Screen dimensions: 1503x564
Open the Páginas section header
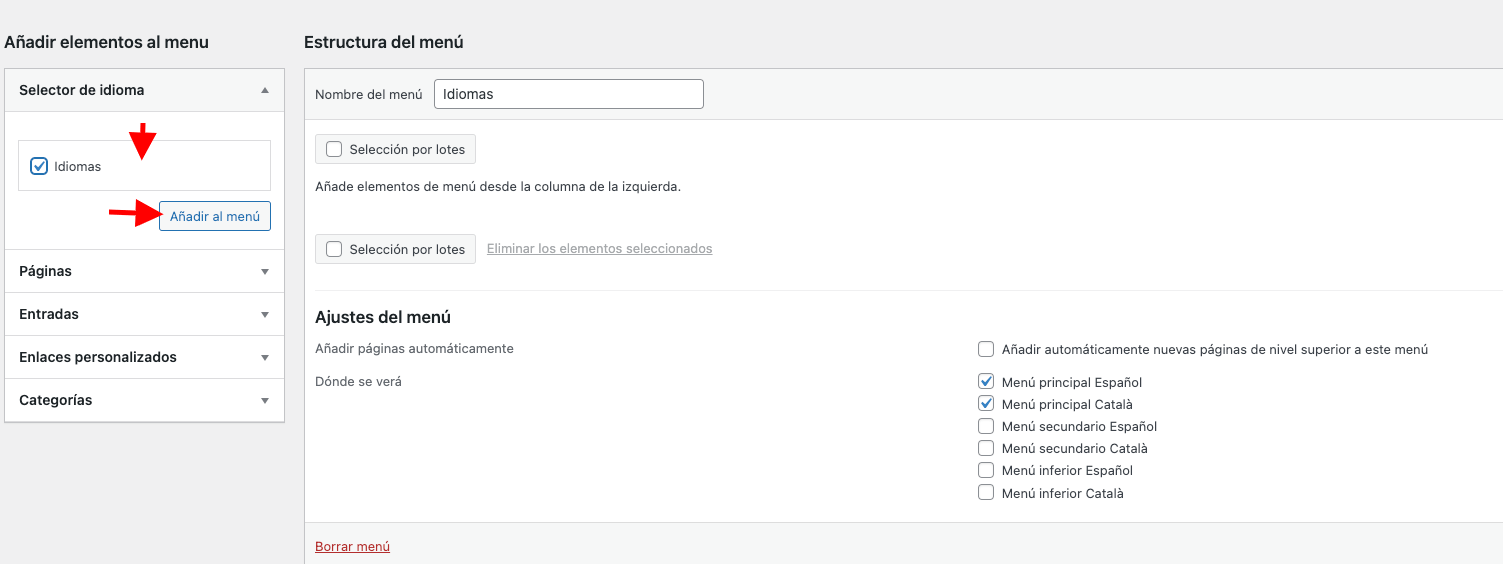[145, 271]
